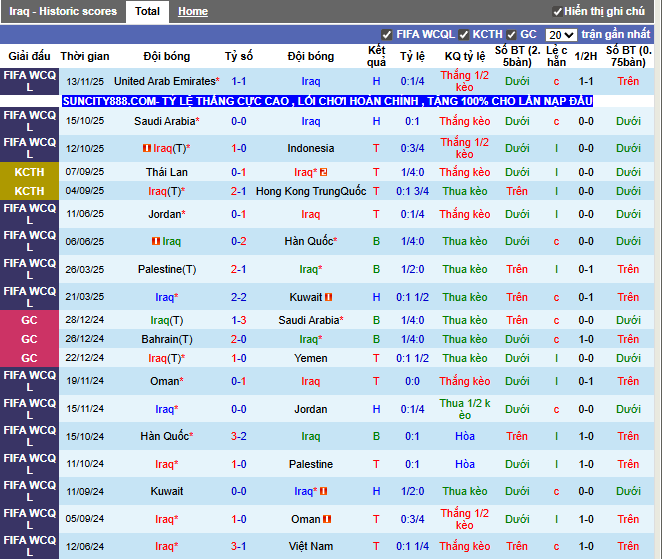Click the Kết quả column header
The width and height of the screenshot is (662, 559).
tap(376, 56)
